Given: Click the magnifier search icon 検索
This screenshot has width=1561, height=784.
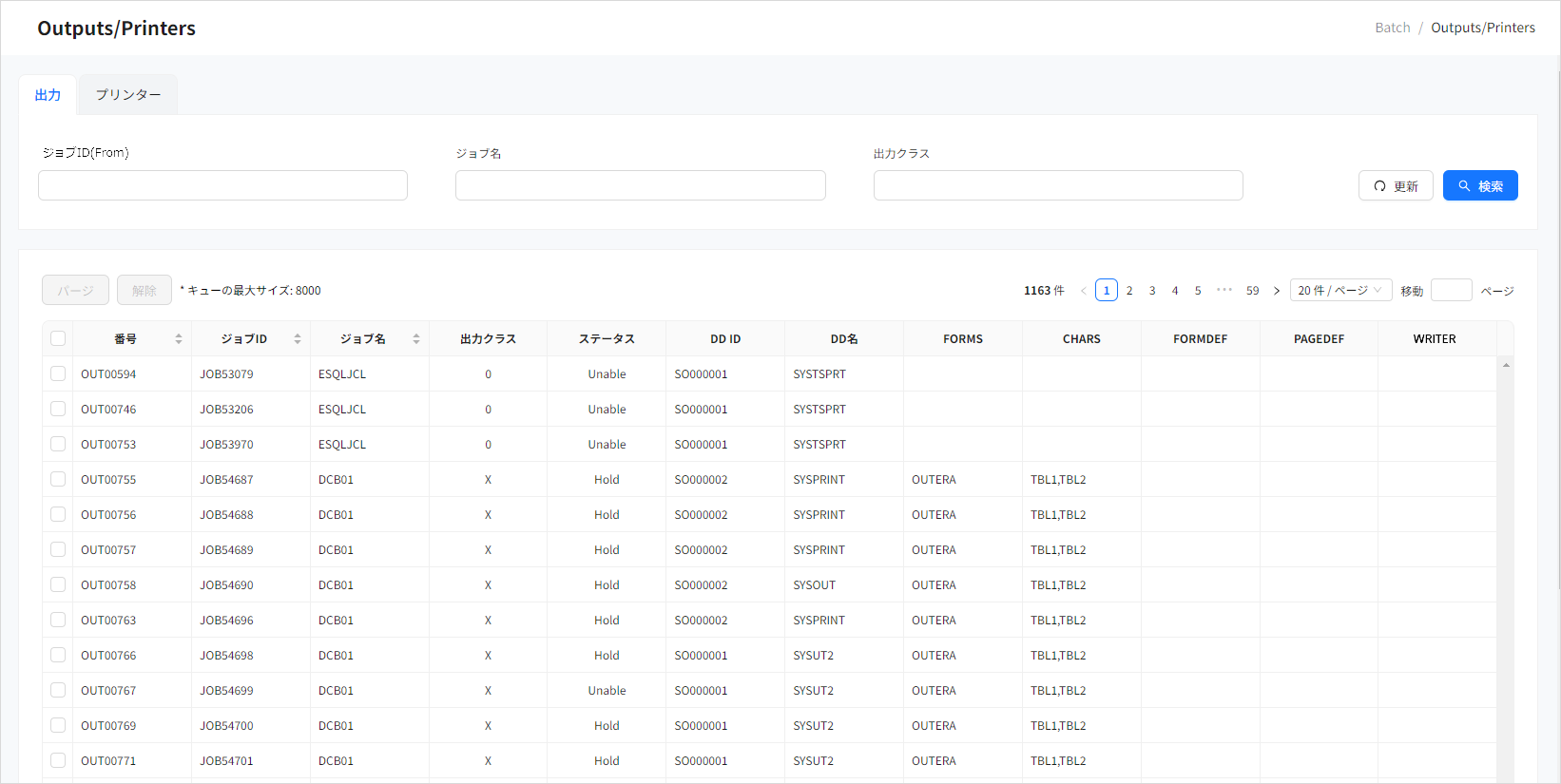Looking at the screenshot, I should (1464, 186).
